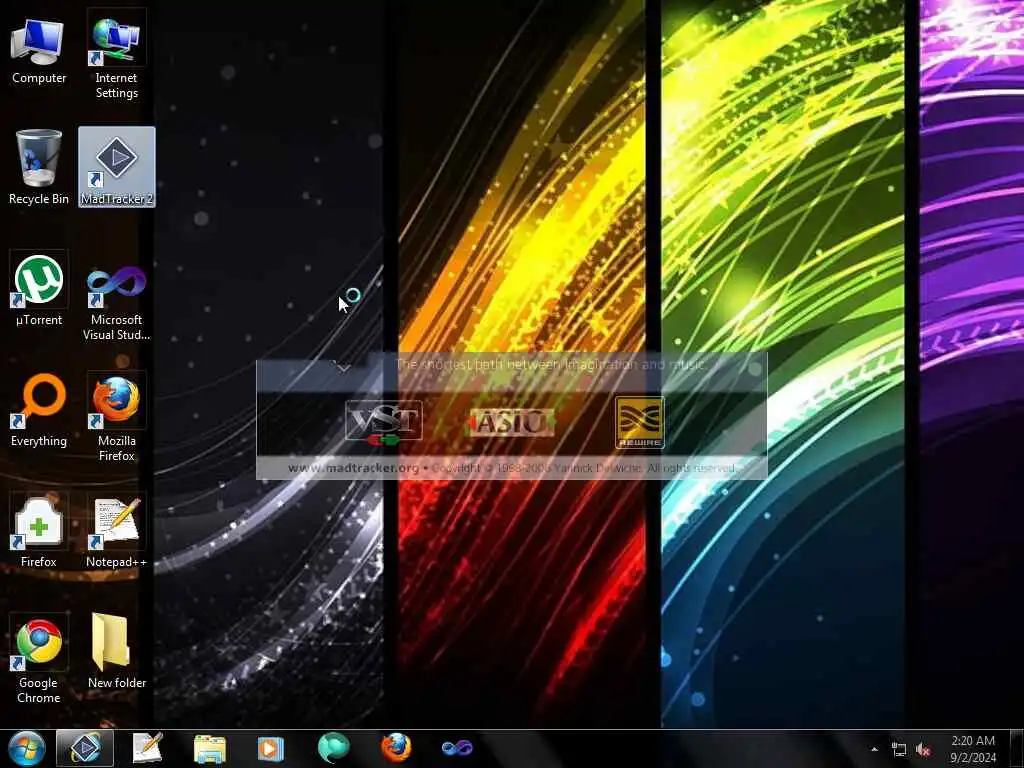This screenshot has height=768, width=1024.
Task: Open Internet Settings shortcut
Action: (x=116, y=56)
